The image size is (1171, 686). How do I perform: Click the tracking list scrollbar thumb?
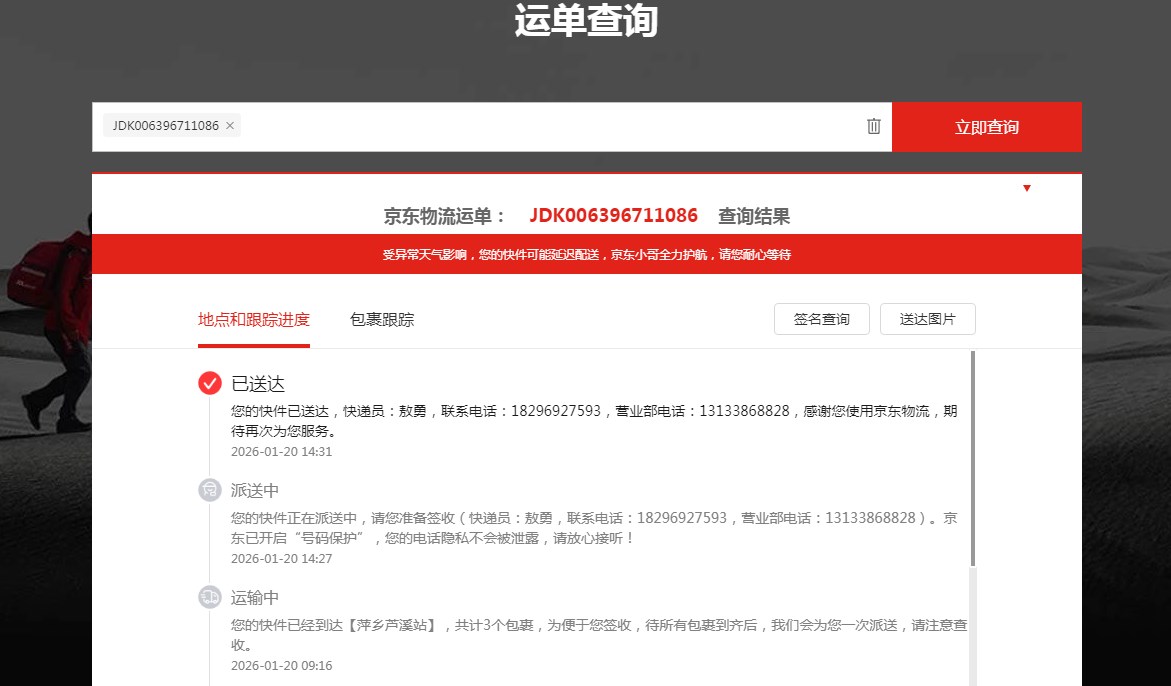click(x=973, y=455)
